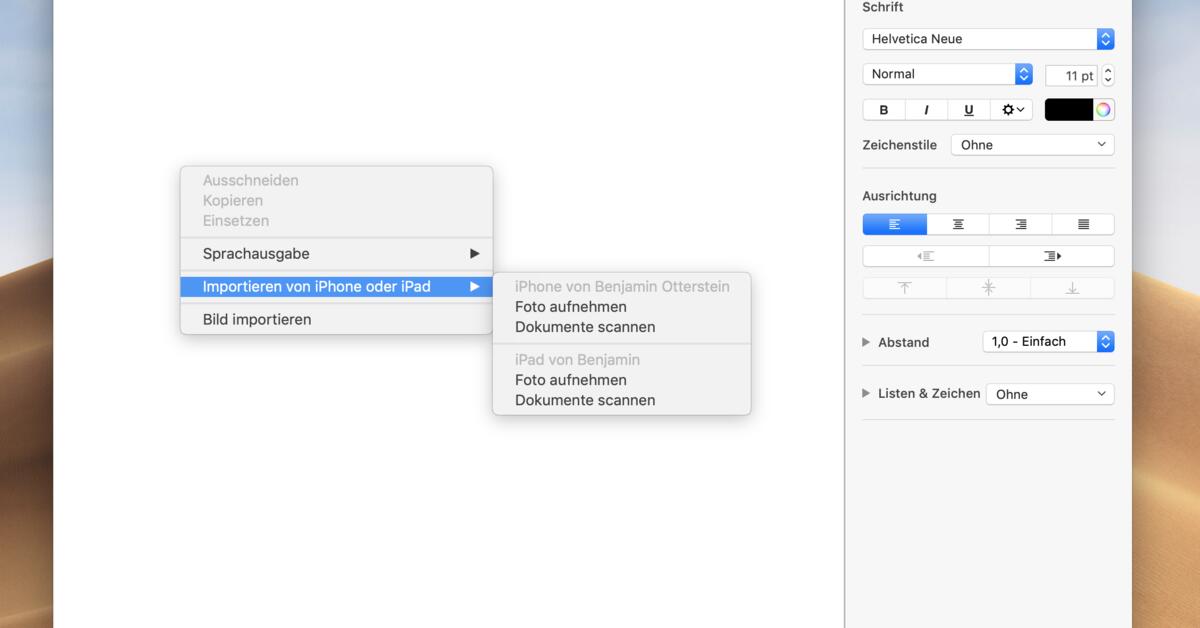
Task: Align text to the right
Action: pyautogui.click(x=1021, y=225)
